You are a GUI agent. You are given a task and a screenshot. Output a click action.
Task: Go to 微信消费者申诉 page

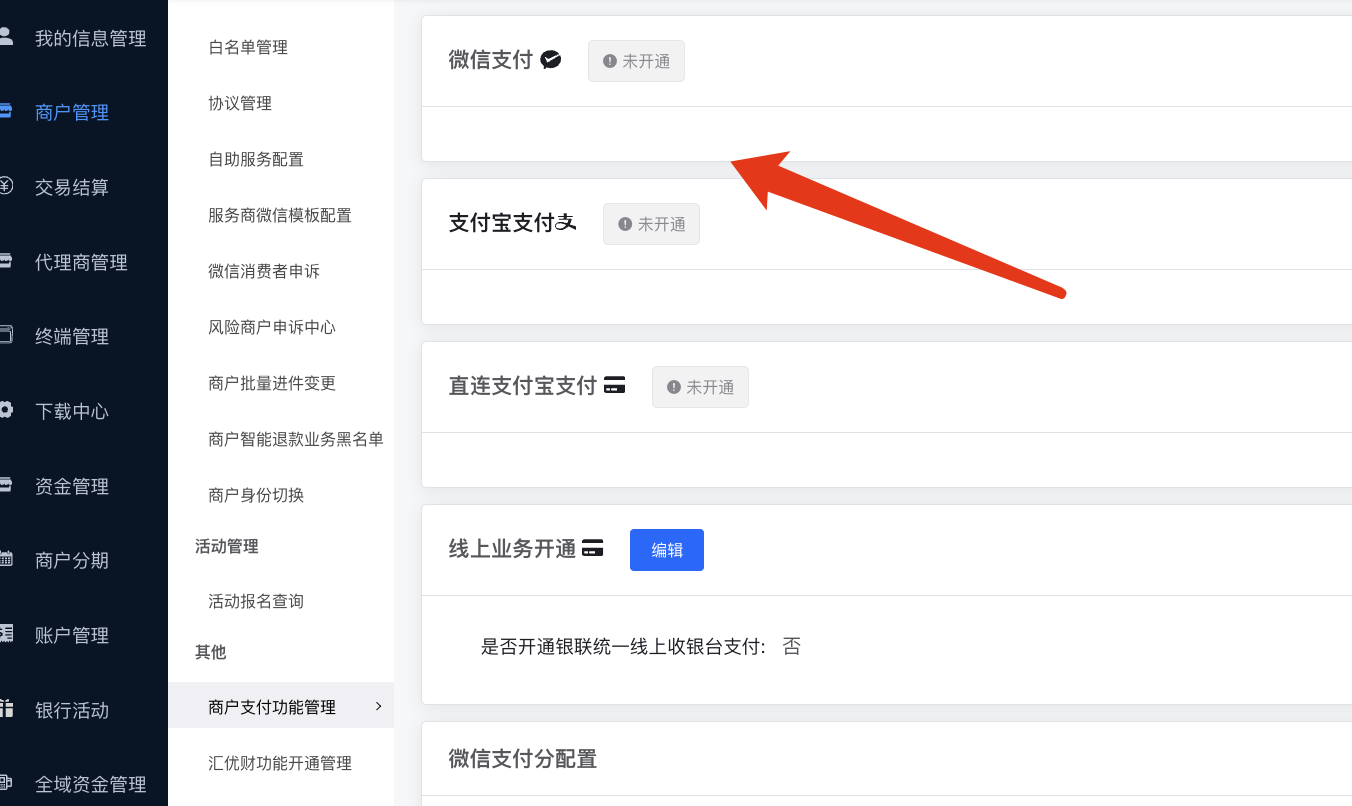coord(264,271)
